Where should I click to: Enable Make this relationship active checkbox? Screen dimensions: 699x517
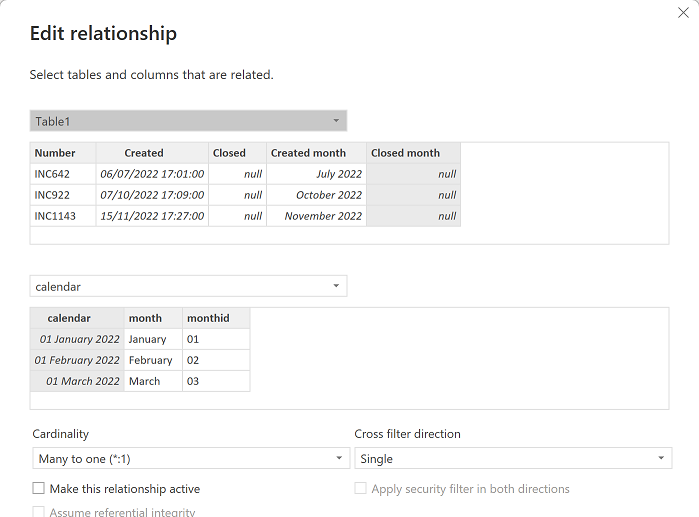click(39, 489)
